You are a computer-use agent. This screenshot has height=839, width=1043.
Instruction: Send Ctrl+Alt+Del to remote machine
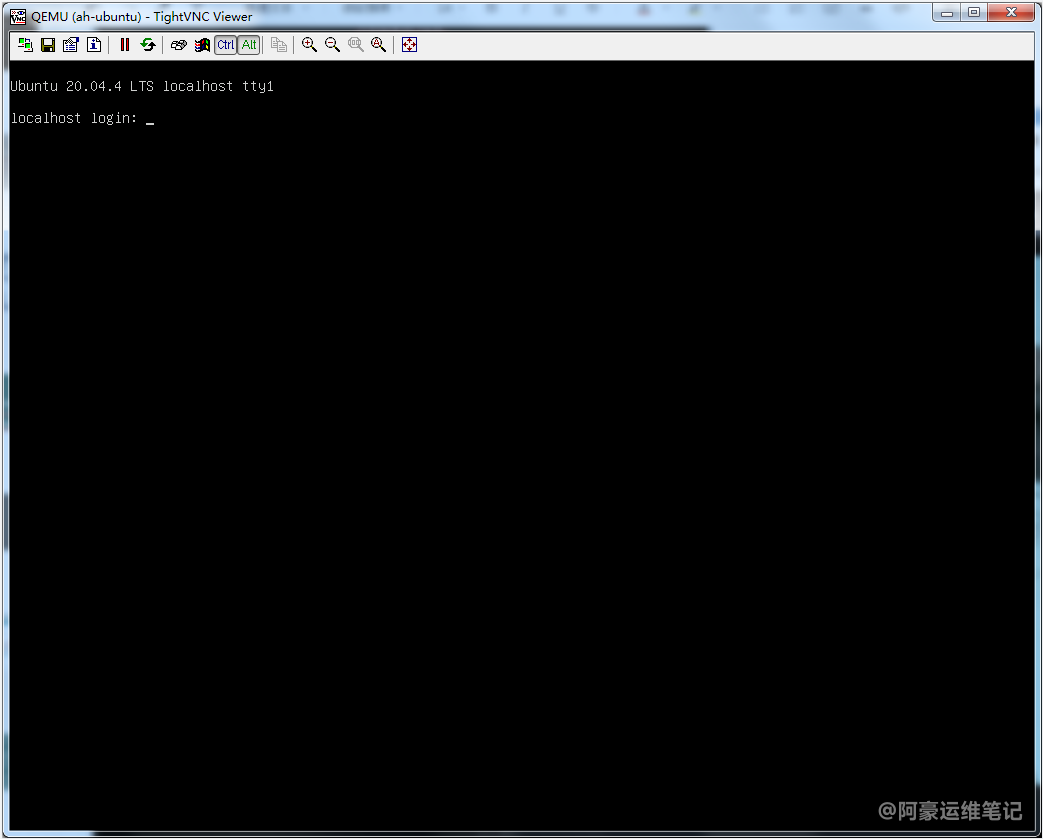pyautogui.click(x=178, y=45)
